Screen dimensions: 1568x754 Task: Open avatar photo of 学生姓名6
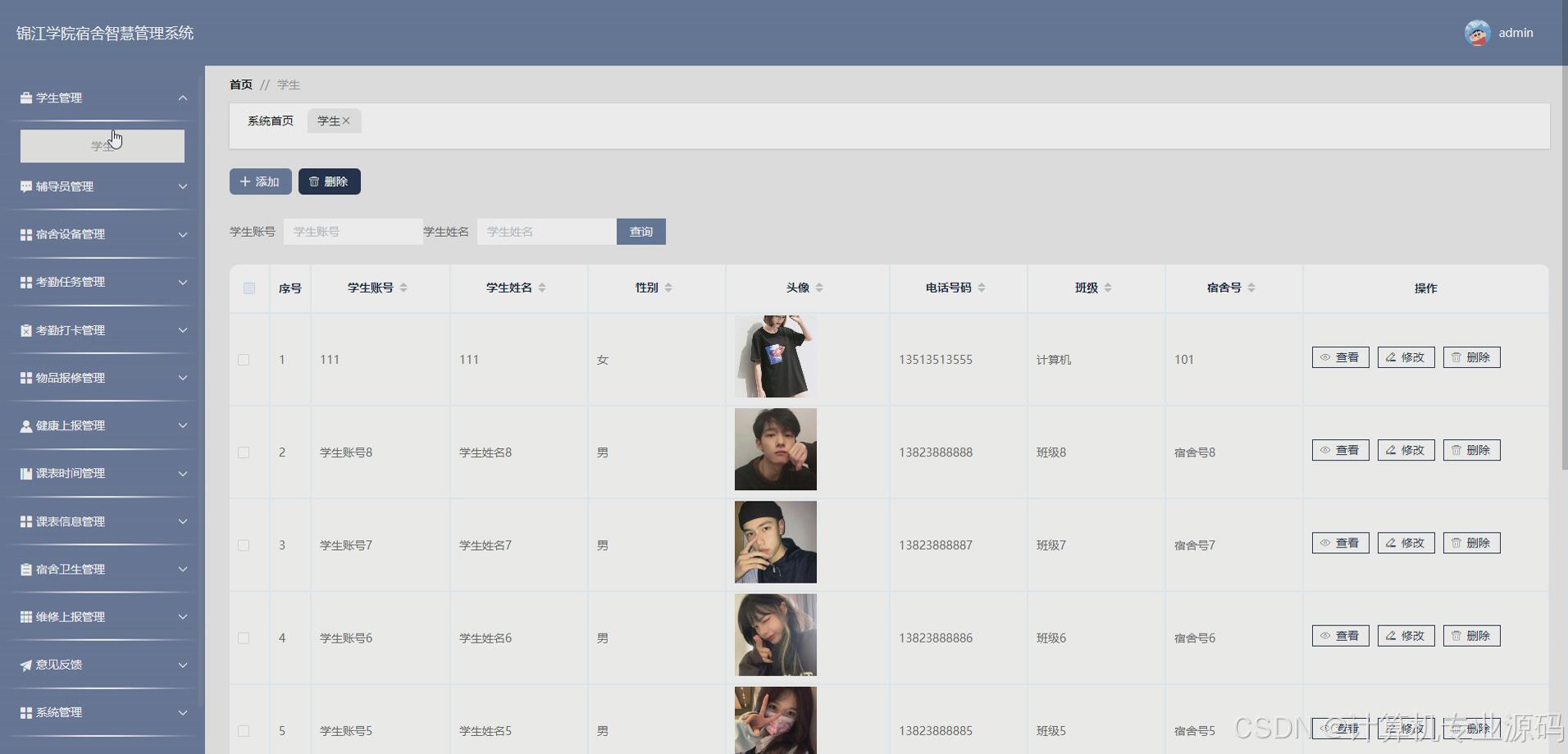coord(776,635)
